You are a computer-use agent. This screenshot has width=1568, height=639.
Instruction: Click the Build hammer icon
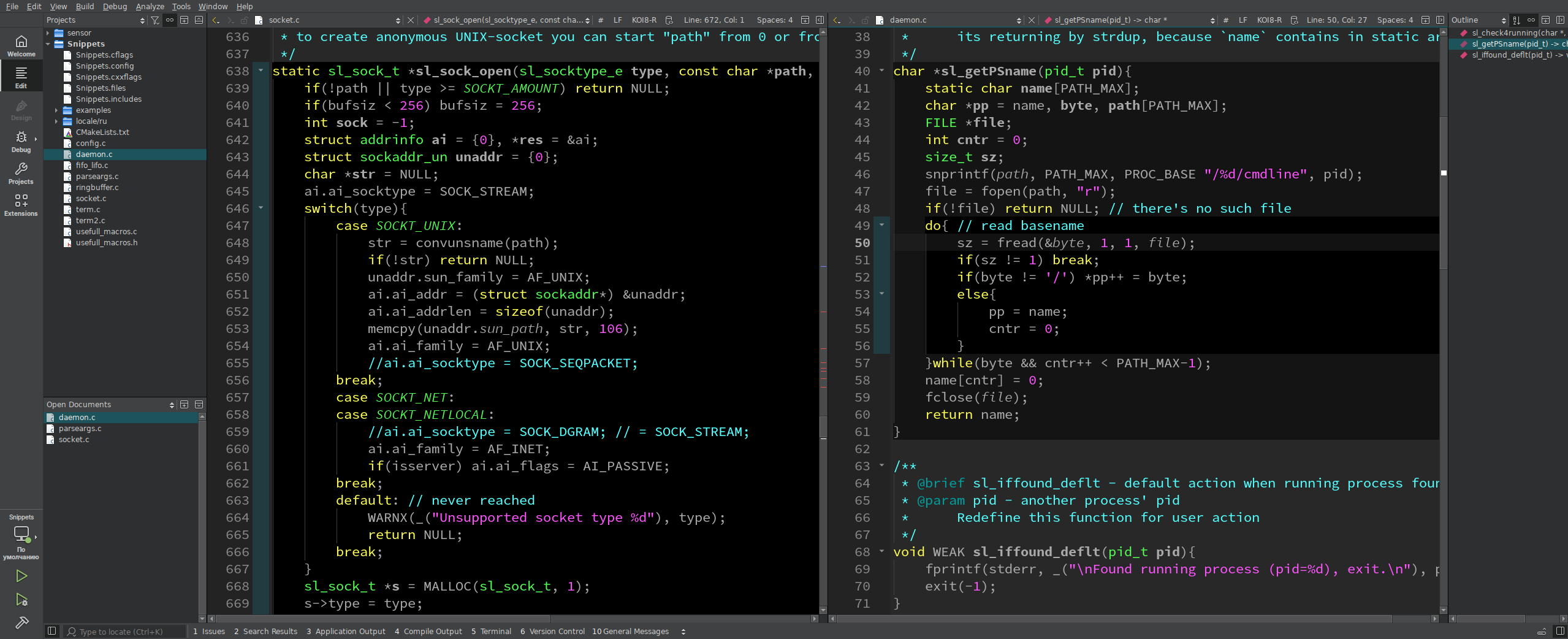pyautogui.click(x=21, y=623)
